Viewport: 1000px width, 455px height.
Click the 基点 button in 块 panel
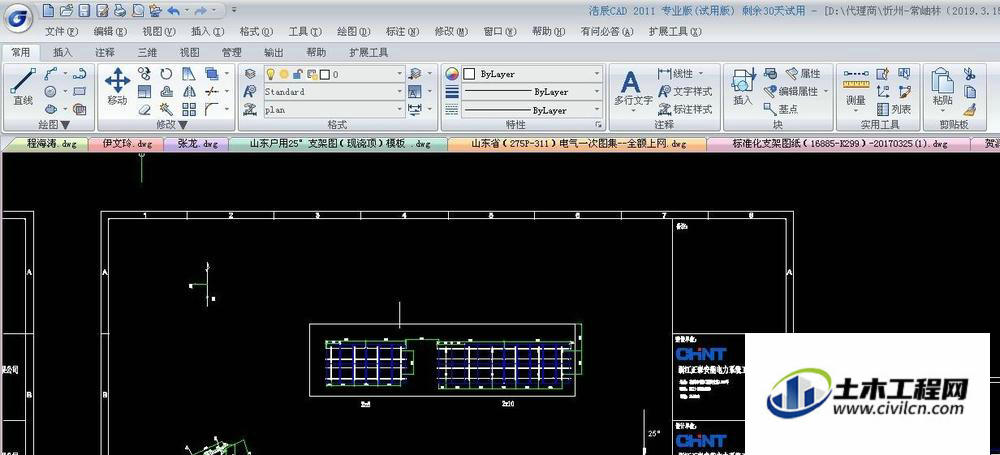(x=781, y=109)
